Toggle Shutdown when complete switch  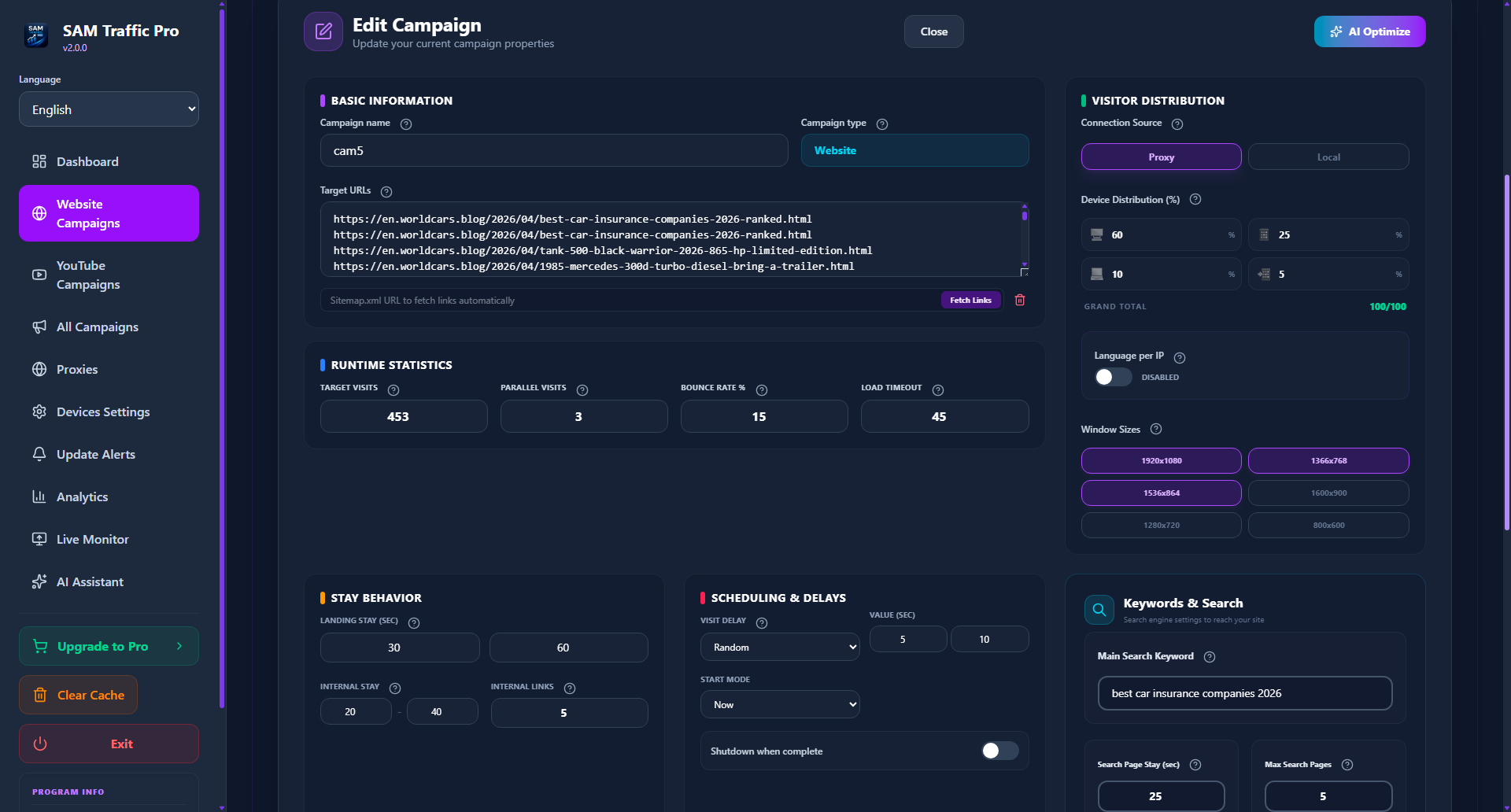[1000, 751]
